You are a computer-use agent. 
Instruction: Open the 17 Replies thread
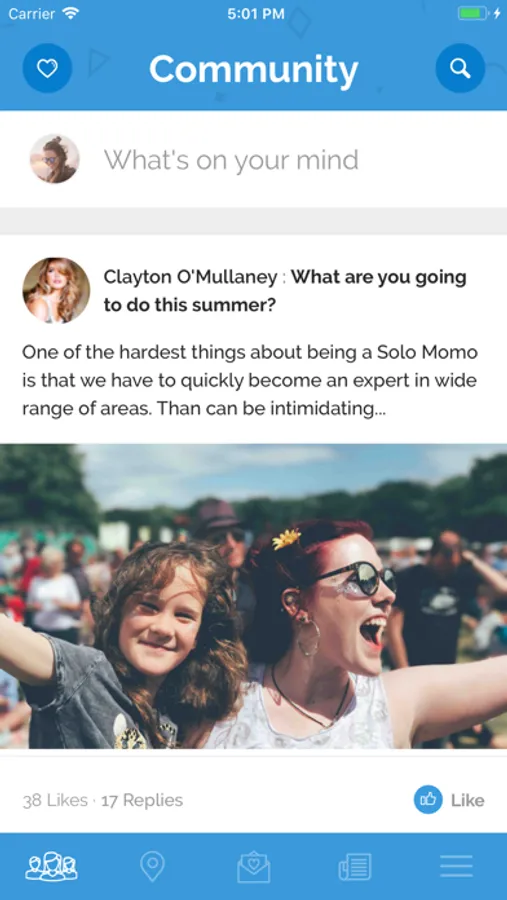click(x=142, y=800)
